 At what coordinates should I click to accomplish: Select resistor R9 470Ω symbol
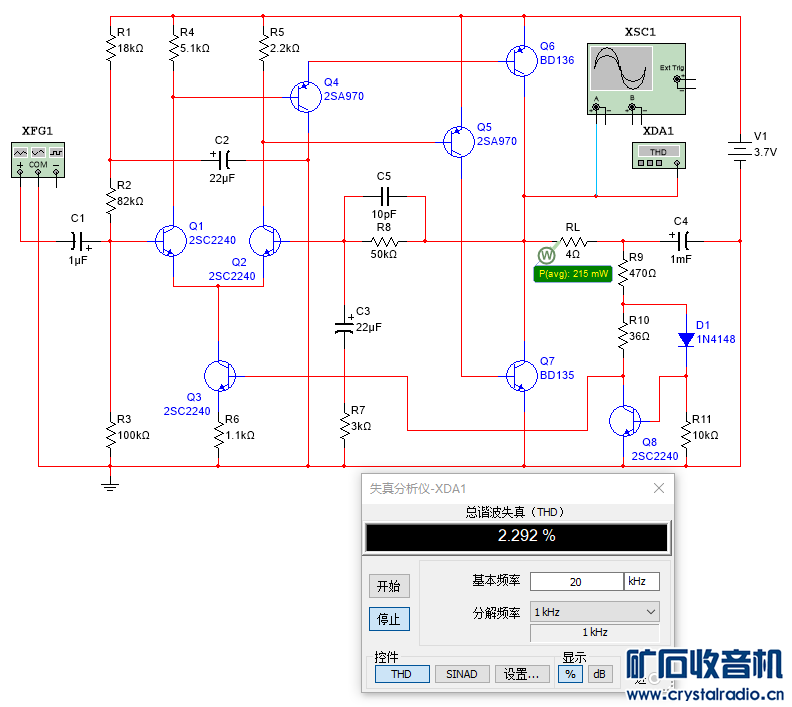pos(623,272)
